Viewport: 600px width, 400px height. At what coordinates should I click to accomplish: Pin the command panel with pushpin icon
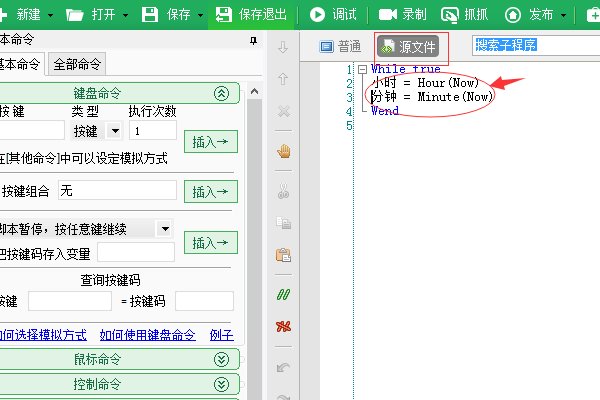[x=253, y=41]
